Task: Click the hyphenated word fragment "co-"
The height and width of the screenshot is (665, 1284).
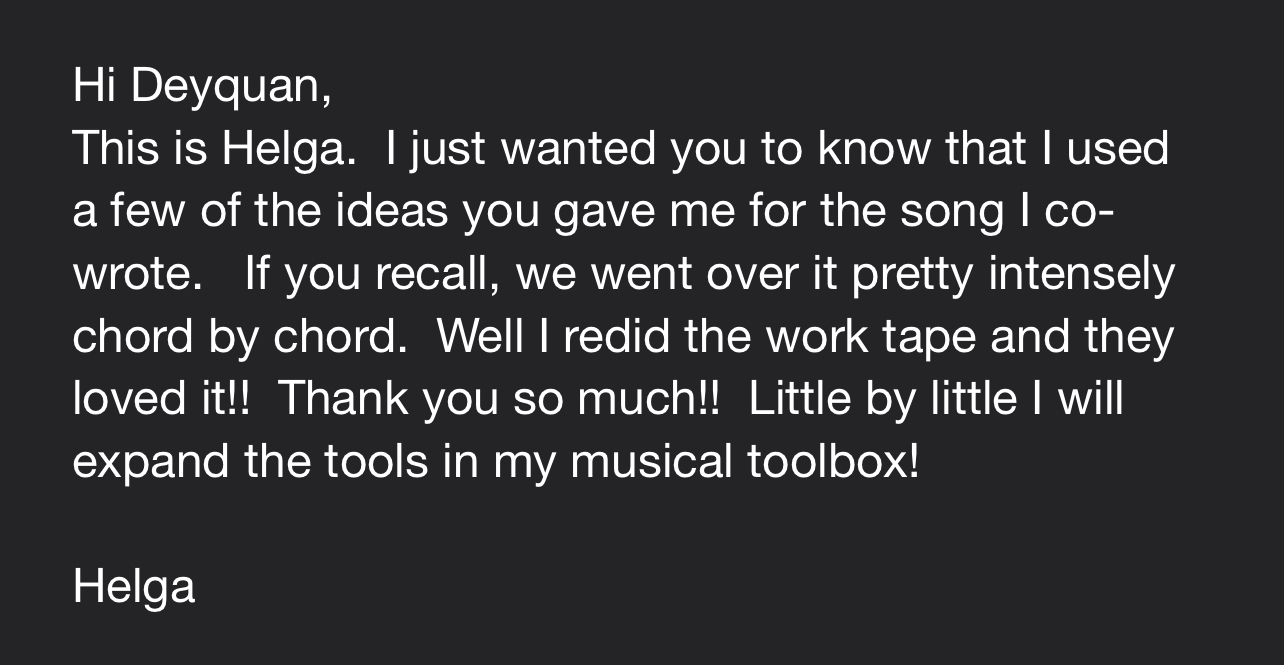Action: [1080, 212]
